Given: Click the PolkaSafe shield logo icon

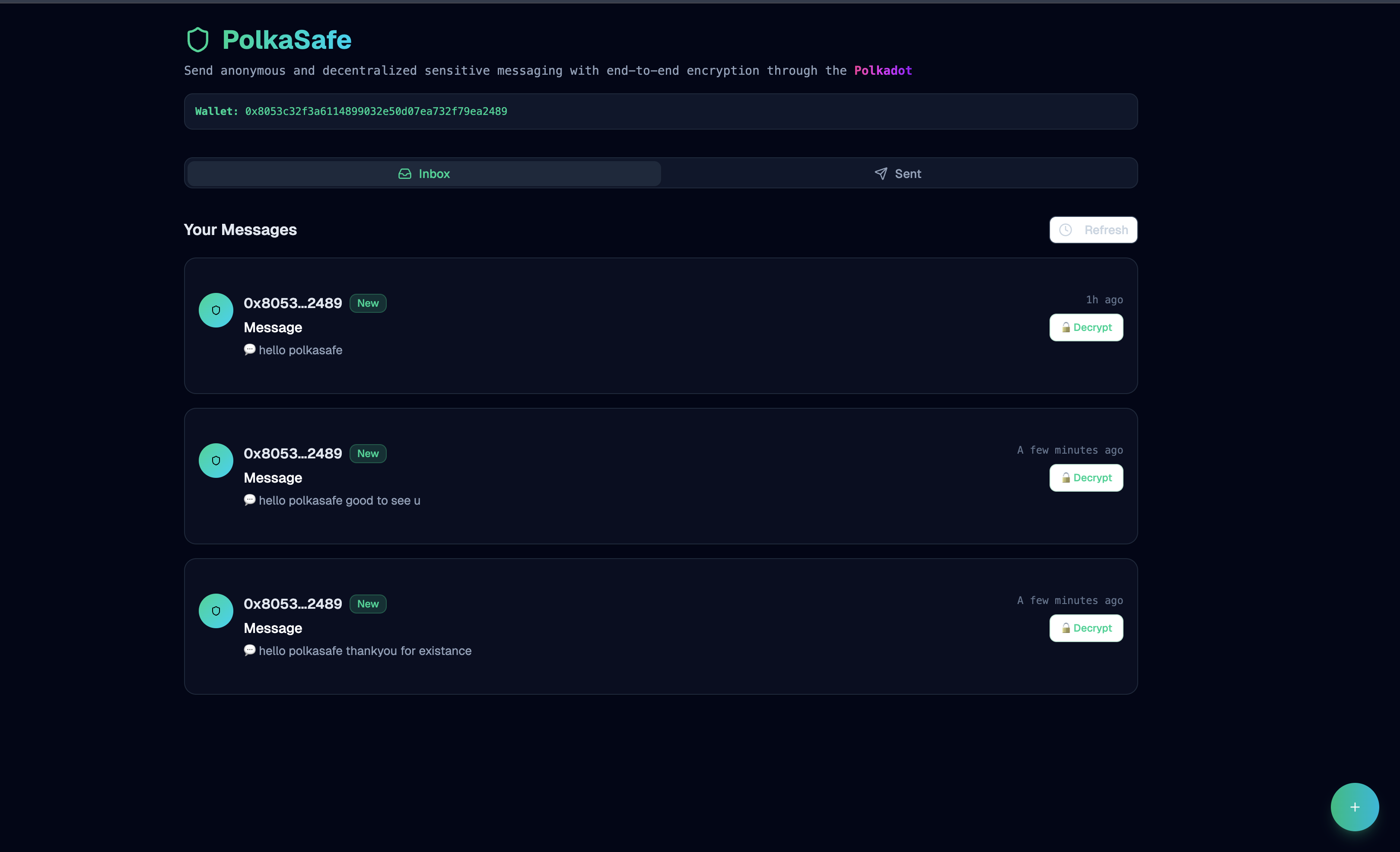Looking at the screenshot, I should [x=198, y=40].
